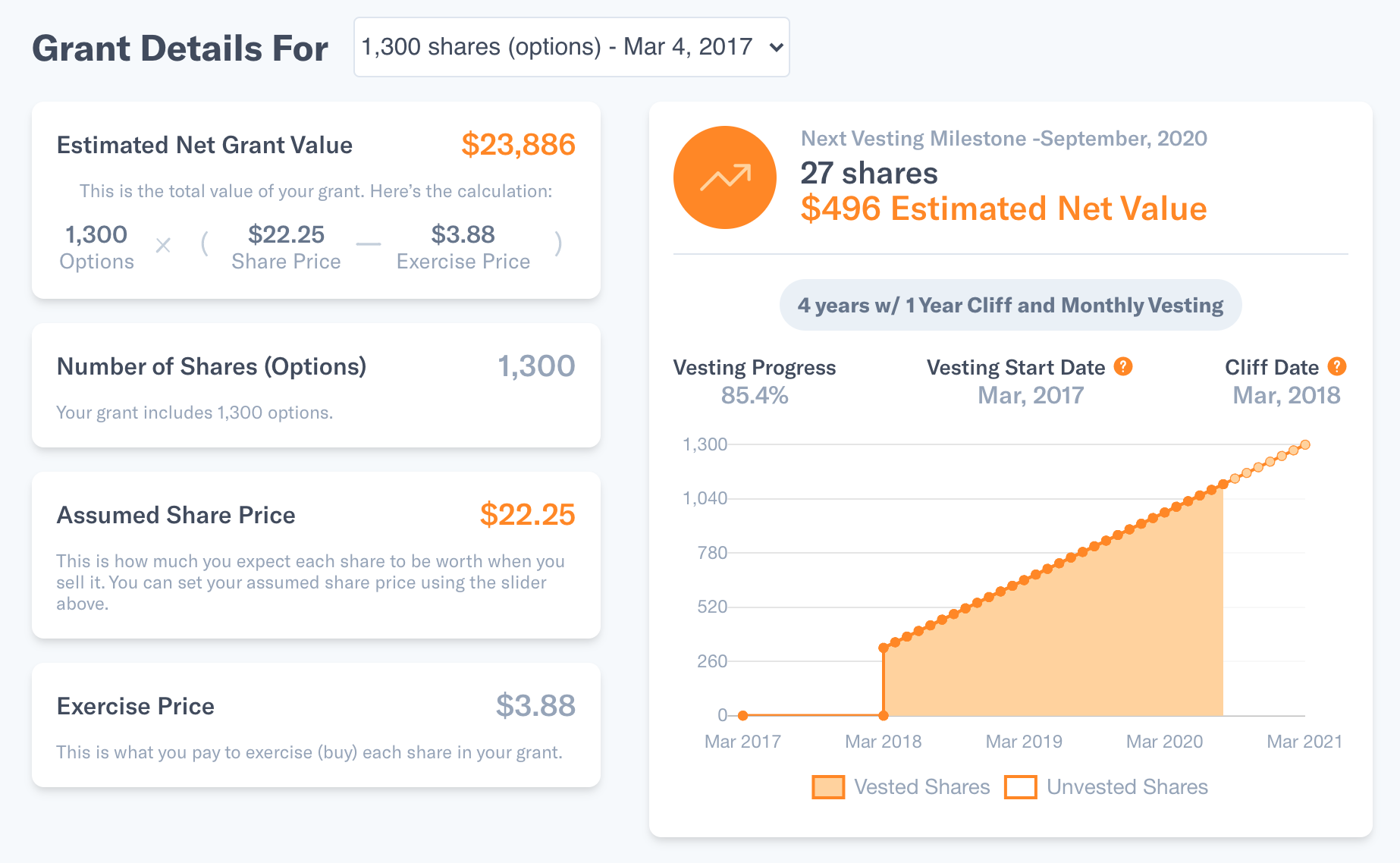Image resolution: width=1400 pixels, height=863 pixels.
Task: Click the $3.88 Exercise Price value
Action: coord(535,706)
